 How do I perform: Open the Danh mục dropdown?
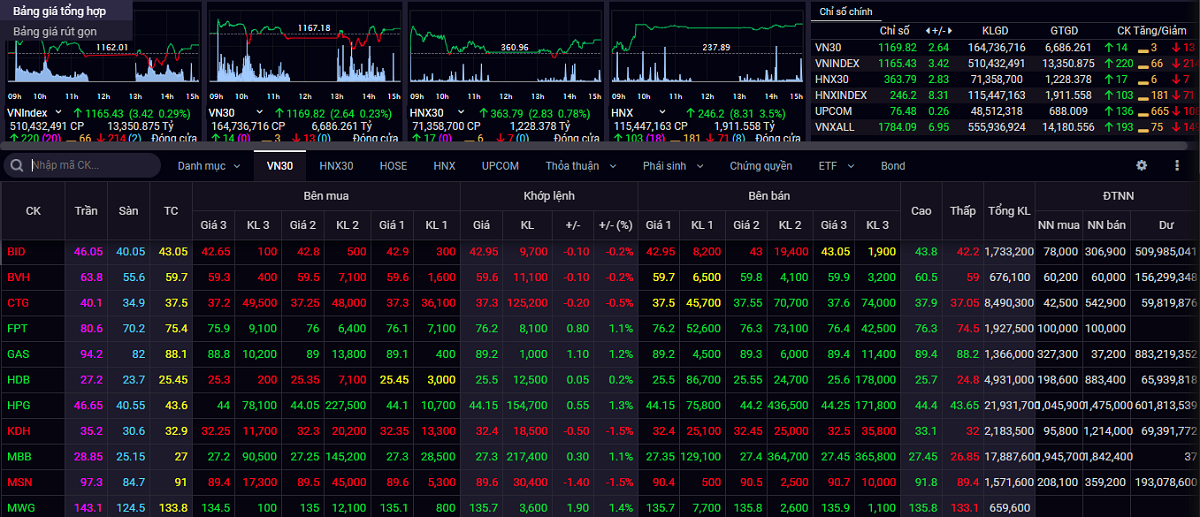[207, 166]
